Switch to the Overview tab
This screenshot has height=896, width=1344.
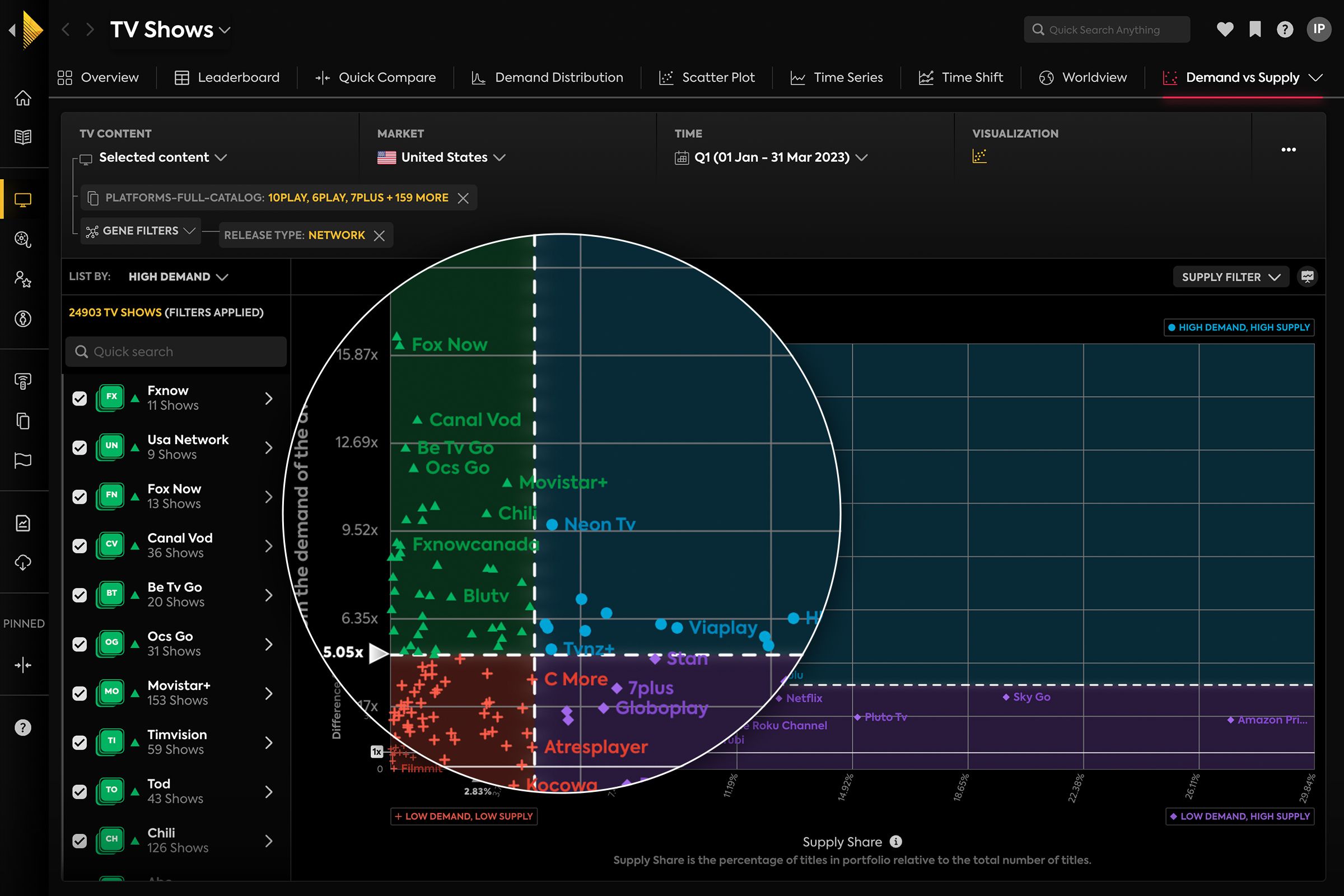(x=97, y=78)
